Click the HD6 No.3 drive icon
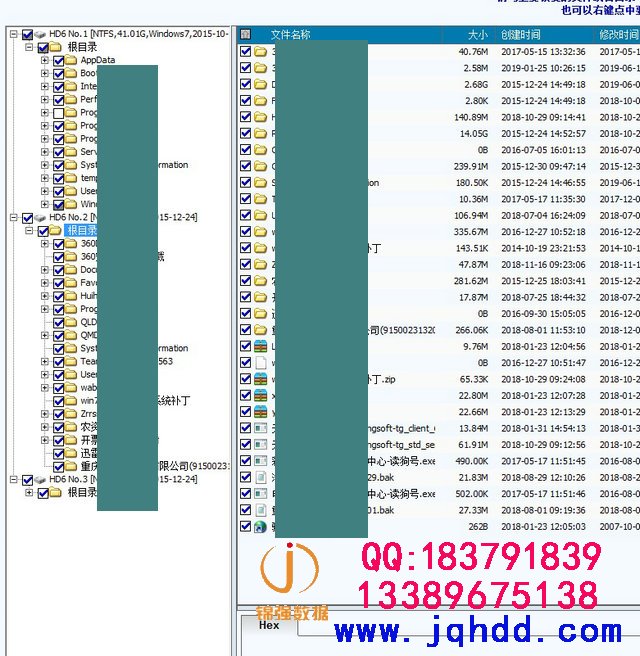This screenshot has width=640, height=656. 40,479
